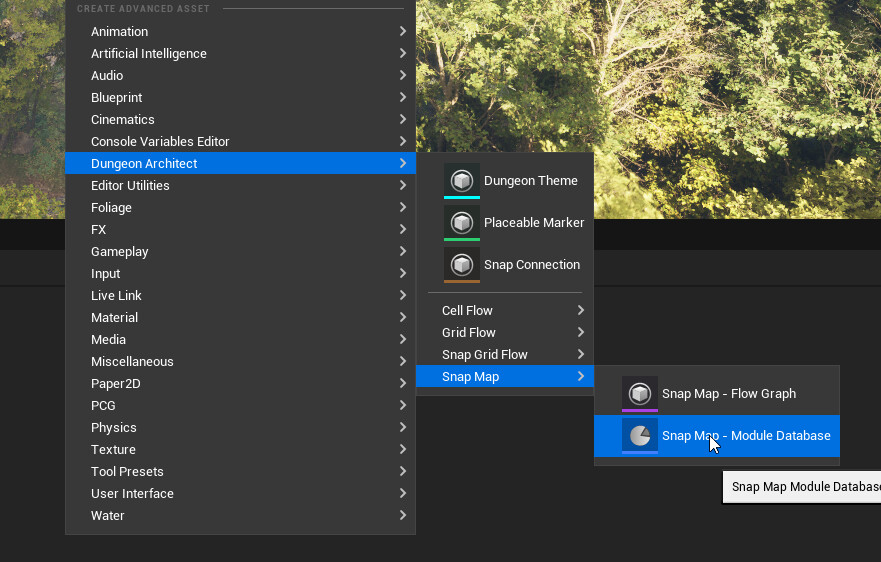Viewport: 881px width, 562px height.
Task: Choose Snap Connection asset type
Action: (505, 265)
